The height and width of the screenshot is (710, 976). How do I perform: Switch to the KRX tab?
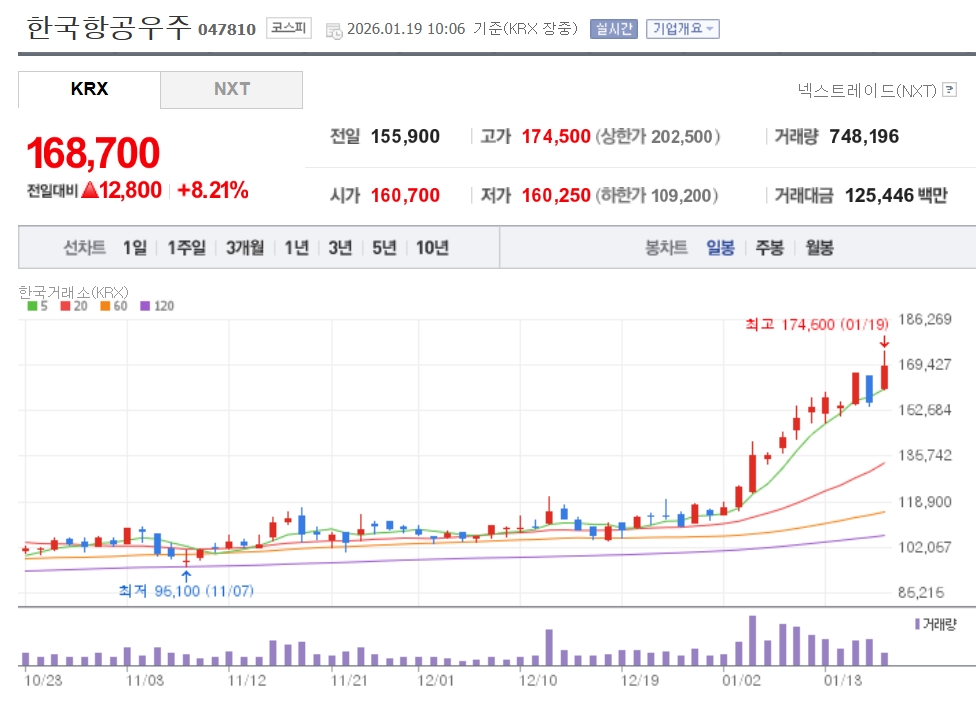[89, 89]
